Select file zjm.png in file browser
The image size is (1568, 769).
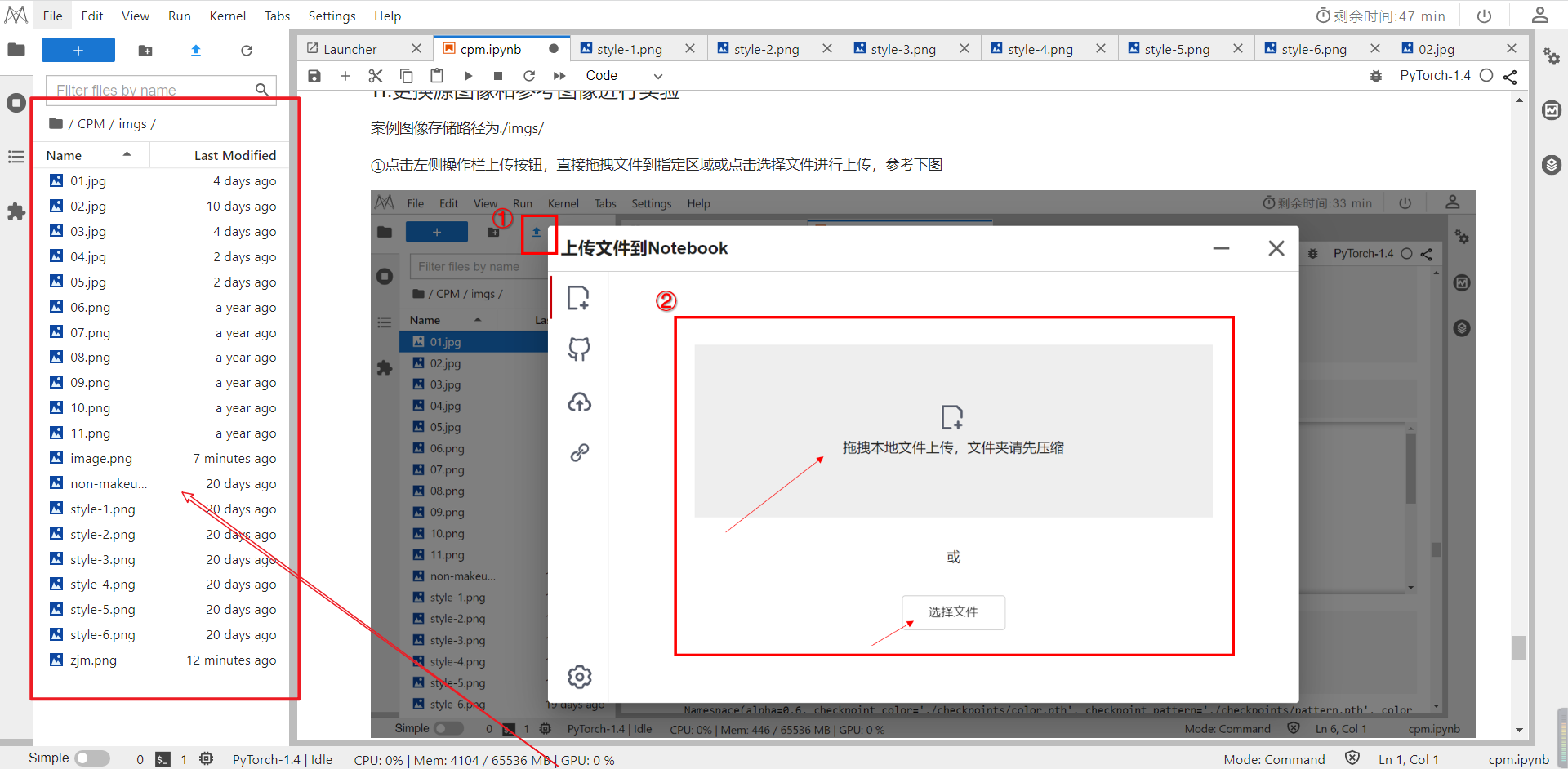[x=163, y=660]
